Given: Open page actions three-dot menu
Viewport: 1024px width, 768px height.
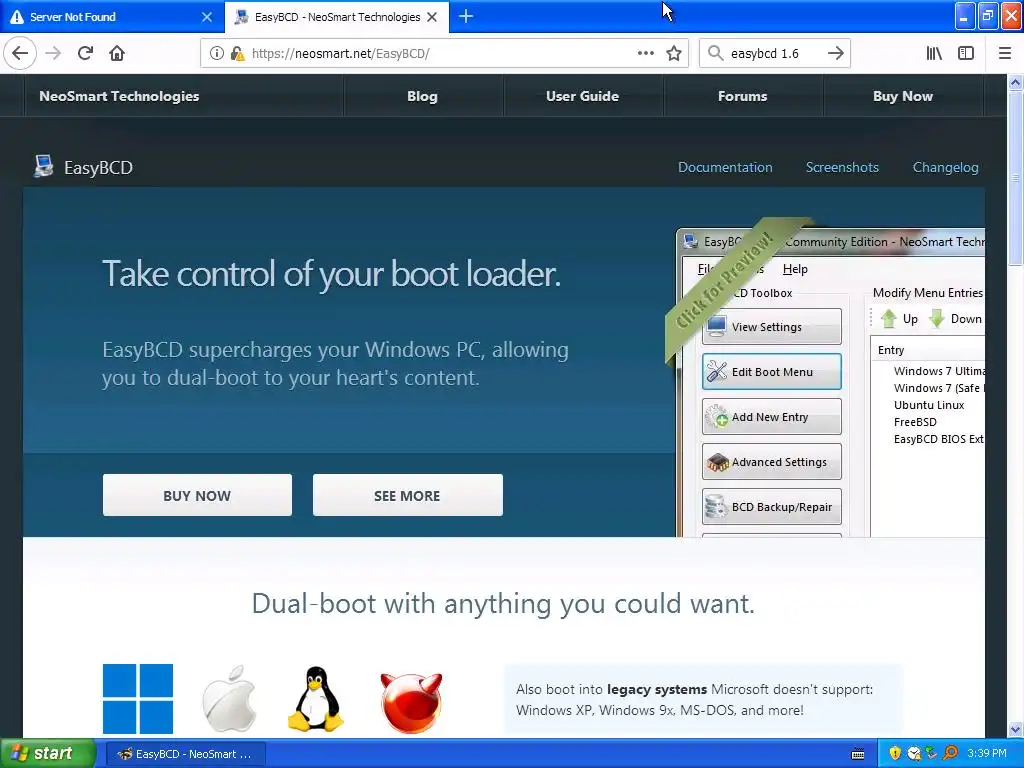Looking at the screenshot, I should (646, 54).
